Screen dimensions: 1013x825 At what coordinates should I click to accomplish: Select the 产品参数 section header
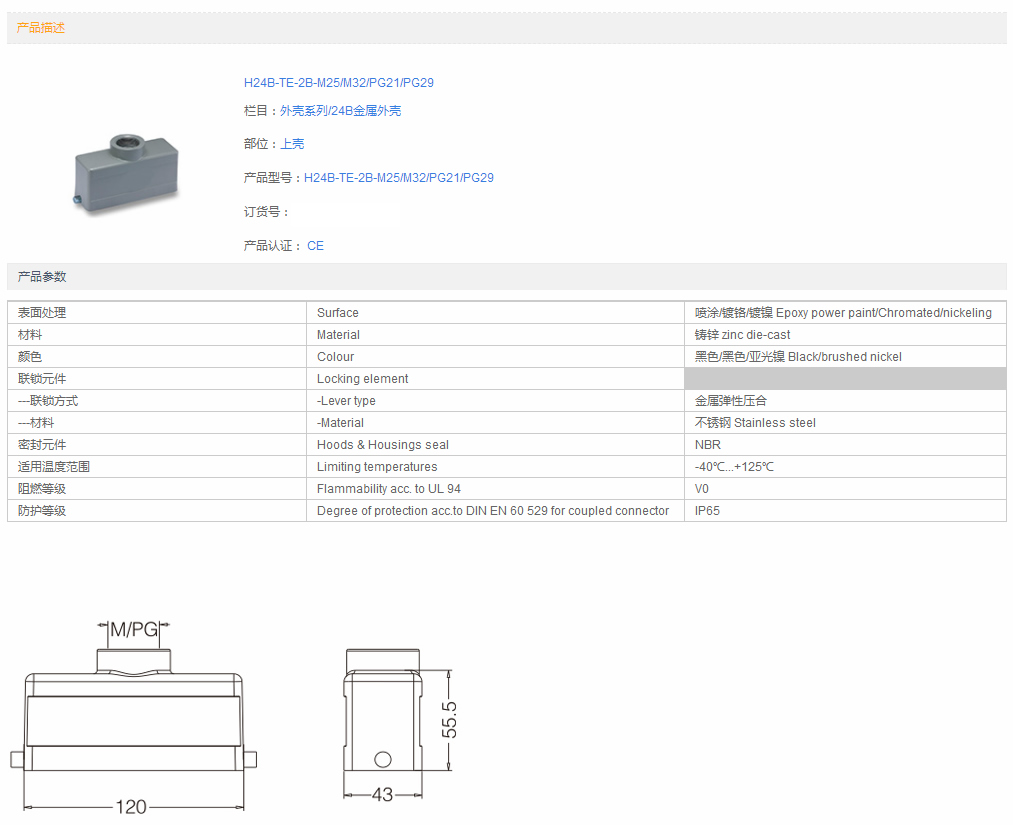[42, 277]
